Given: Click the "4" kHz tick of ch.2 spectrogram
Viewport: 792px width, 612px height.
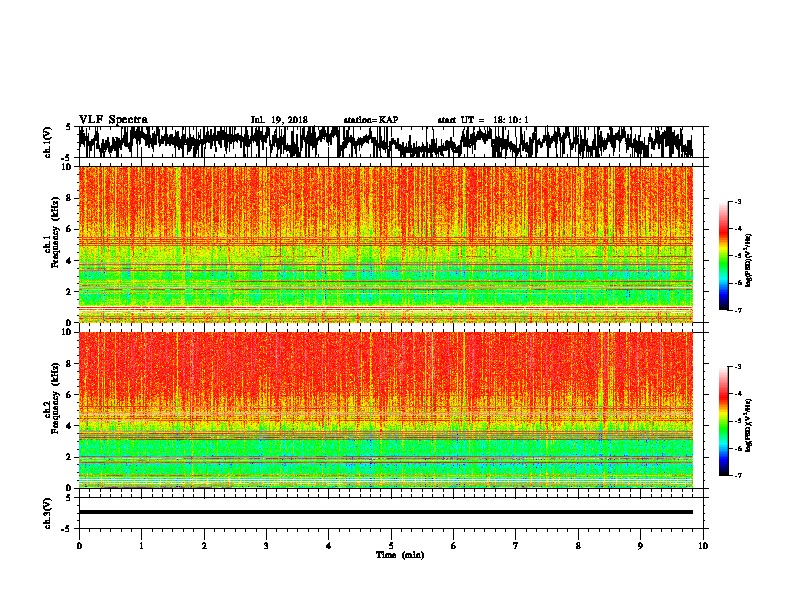Looking at the screenshot, I should coord(70,426).
